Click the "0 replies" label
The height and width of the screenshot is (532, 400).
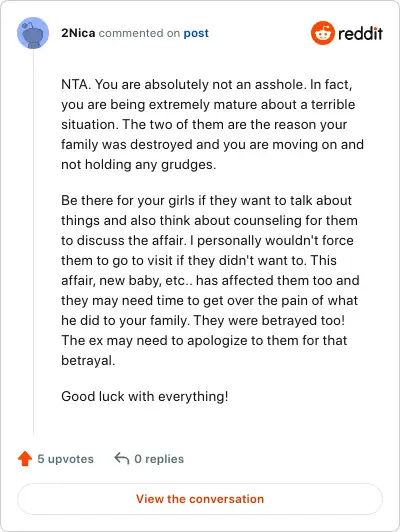[159, 459]
